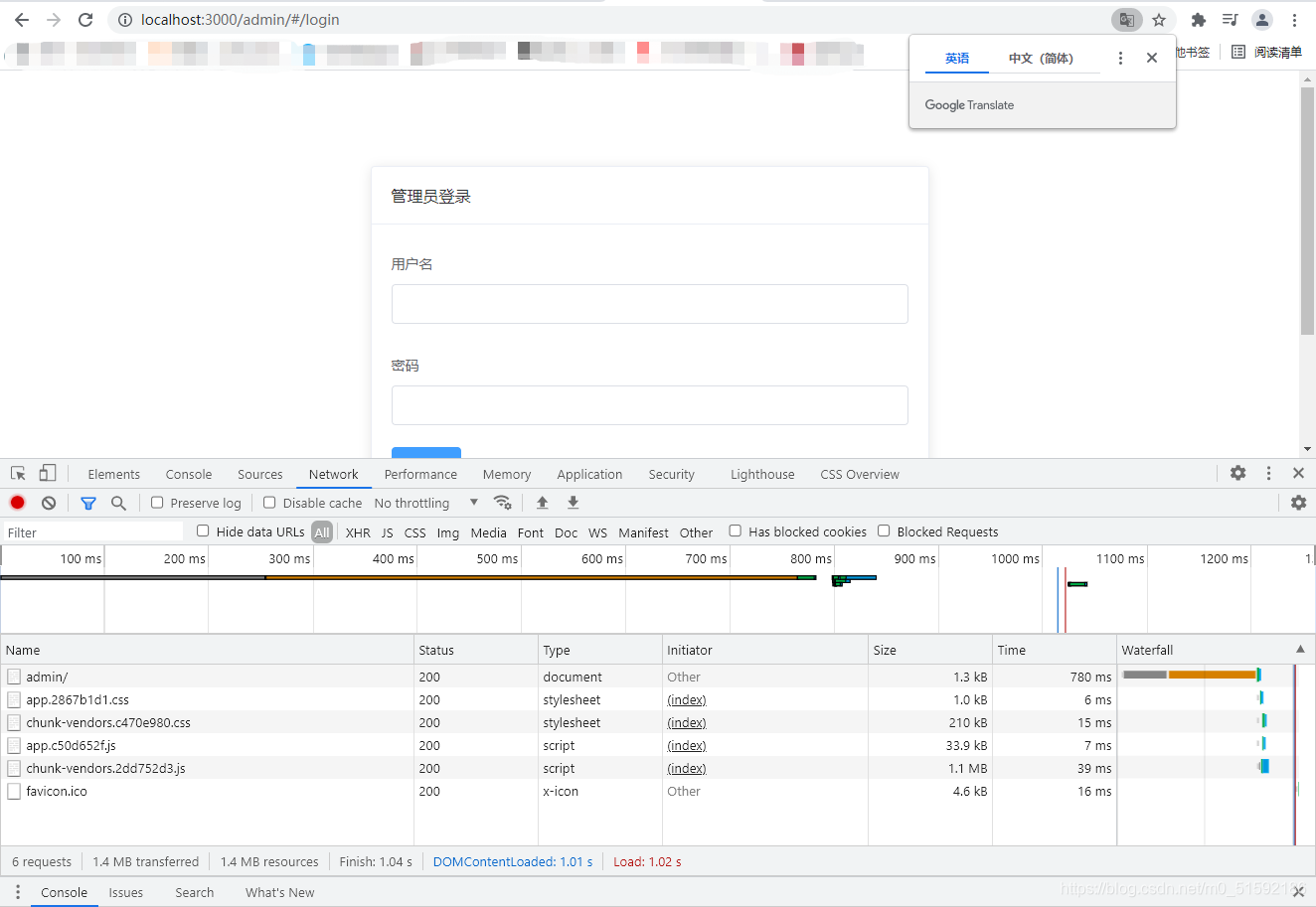1316x907 pixels.
Task: Switch to the Console tab in DevTools
Action: tap(189, 475)
